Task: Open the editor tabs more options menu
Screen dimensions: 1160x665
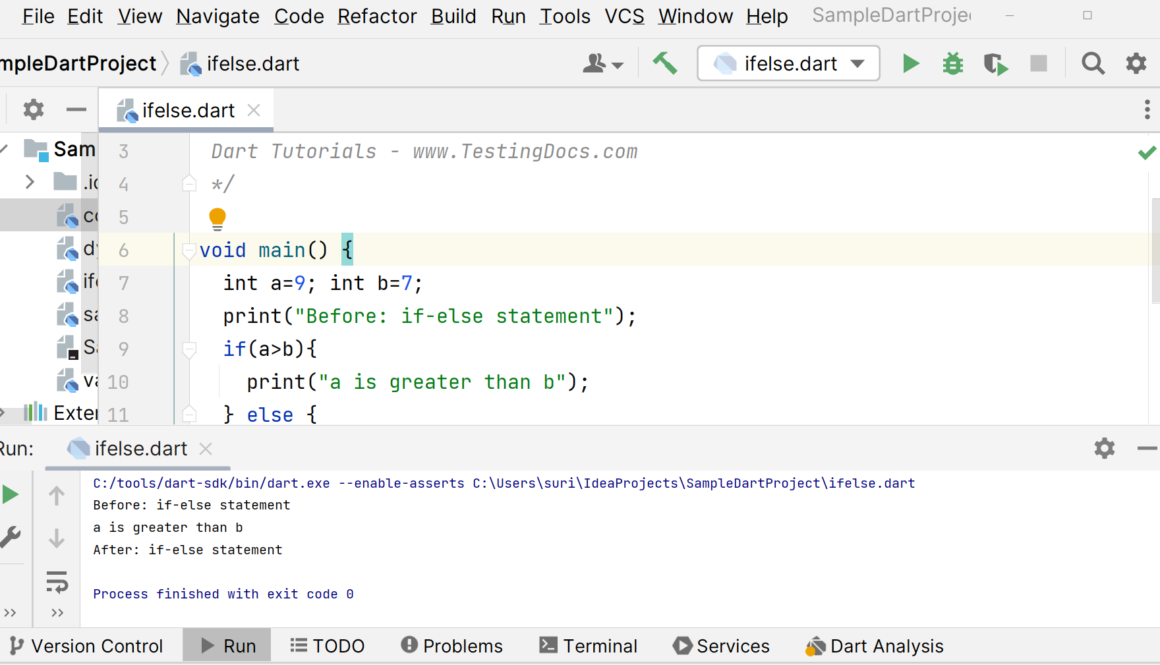Action: (x=1146, y=110)
